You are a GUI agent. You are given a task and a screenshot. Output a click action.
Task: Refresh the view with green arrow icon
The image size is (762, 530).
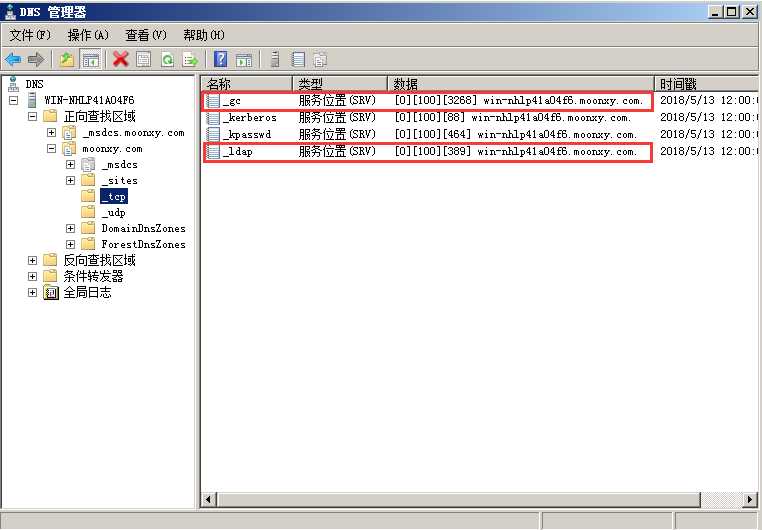point(167,60)
